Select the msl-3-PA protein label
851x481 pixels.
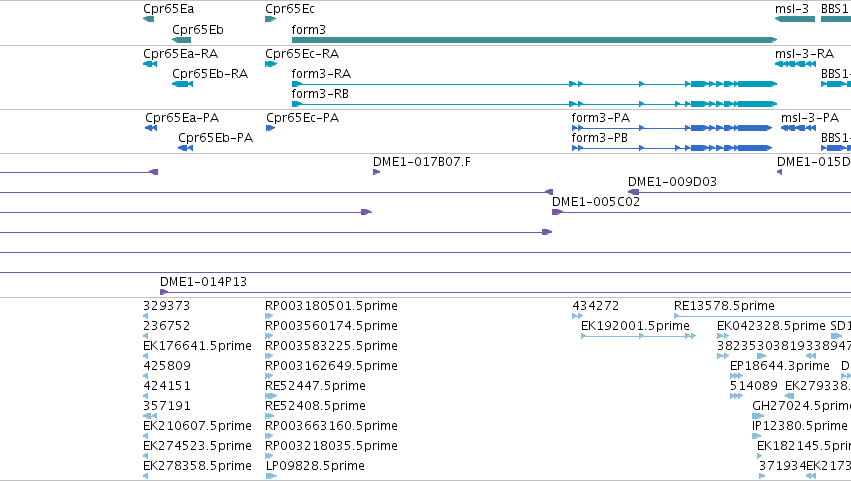tap(810, 118)
